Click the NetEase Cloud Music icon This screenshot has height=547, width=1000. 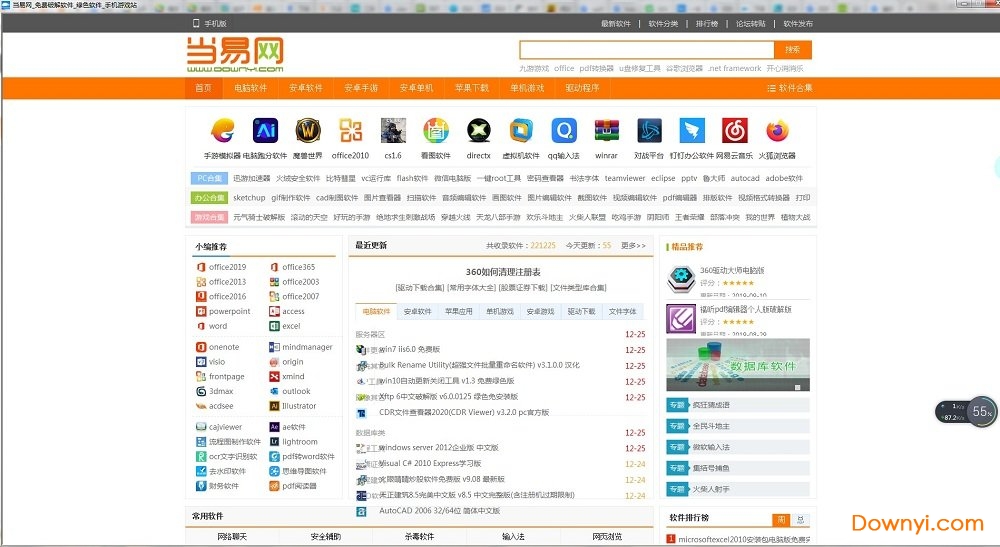(x=735, y=131)
